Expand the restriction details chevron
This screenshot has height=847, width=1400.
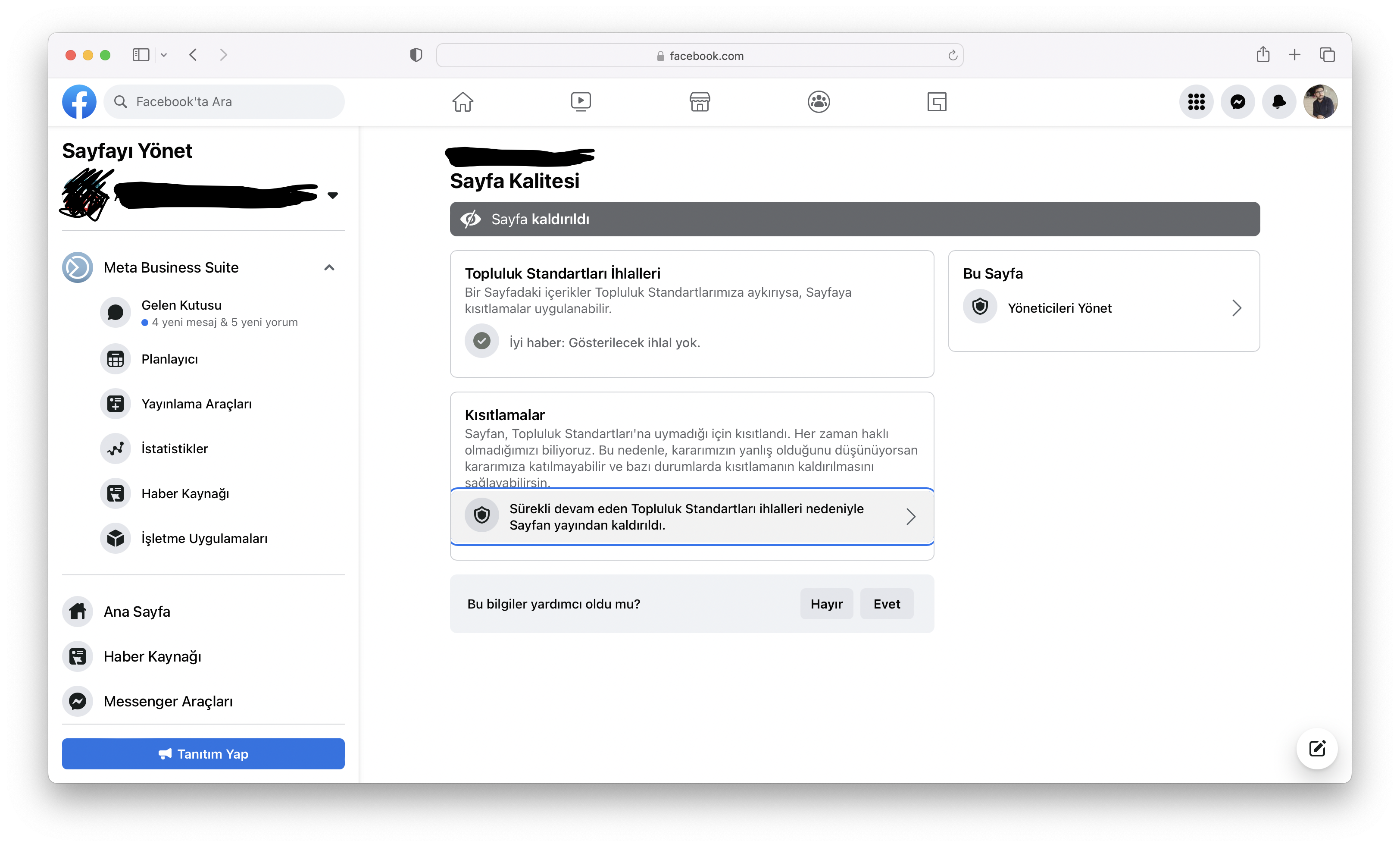[x=910, y=517]
